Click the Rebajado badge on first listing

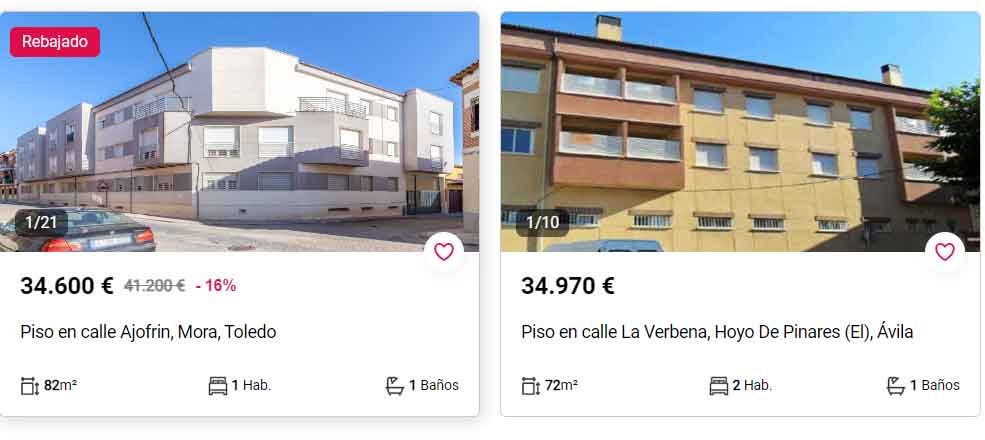[x=55, y=42]
